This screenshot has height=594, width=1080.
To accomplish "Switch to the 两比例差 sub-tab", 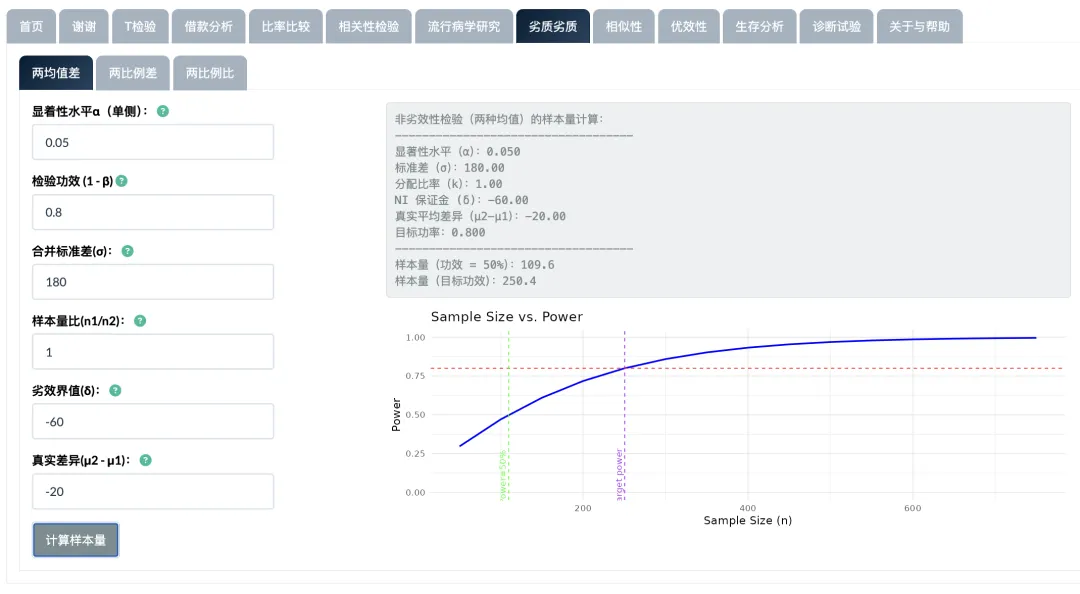I will (133, 73).
